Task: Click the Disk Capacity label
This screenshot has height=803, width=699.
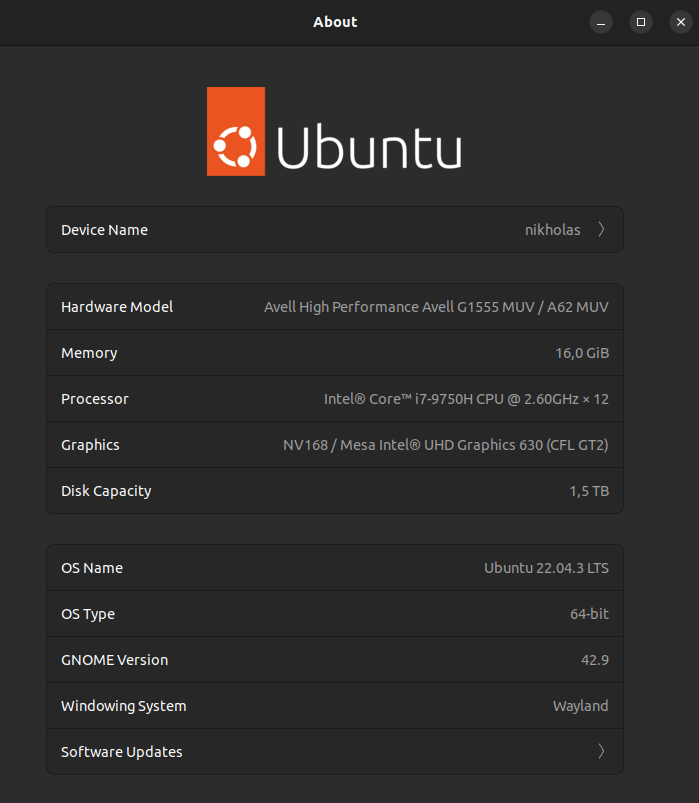Action: click(x=106, y=491)
